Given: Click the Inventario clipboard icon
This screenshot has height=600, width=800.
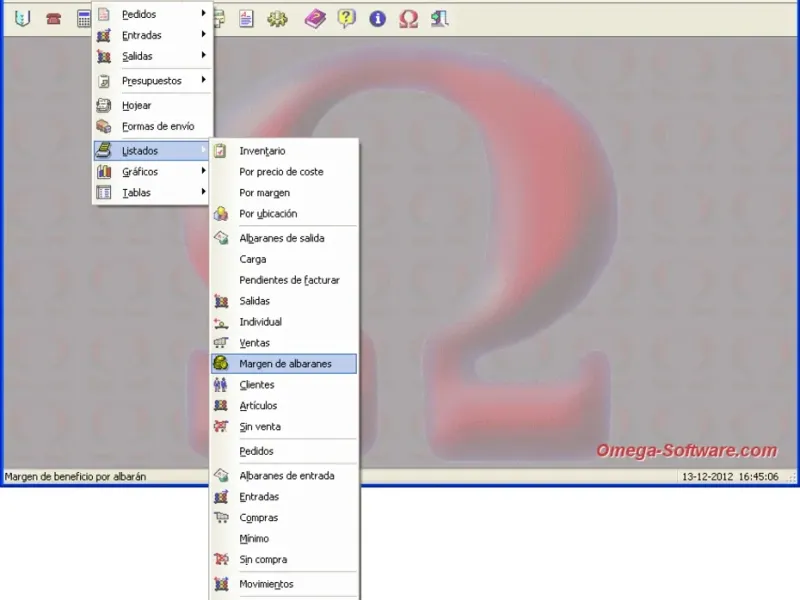Looking at the screenshot, I should [220, 151].
